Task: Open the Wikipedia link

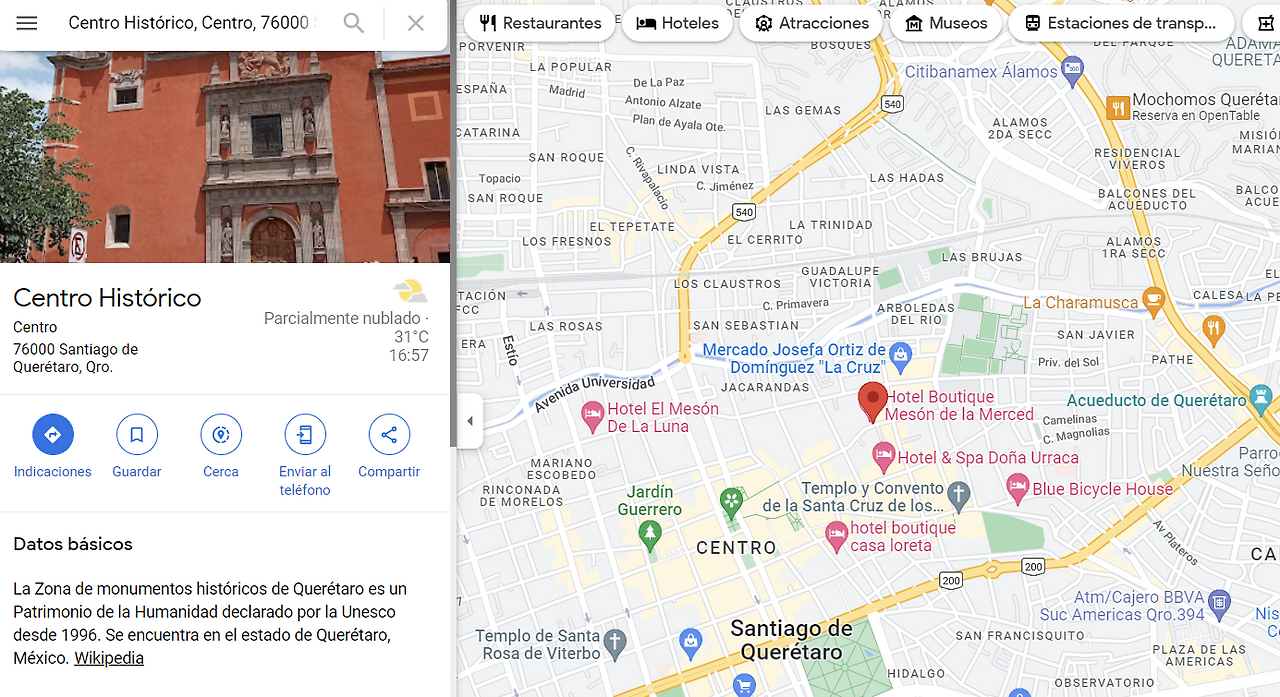Action: point(109,658)
